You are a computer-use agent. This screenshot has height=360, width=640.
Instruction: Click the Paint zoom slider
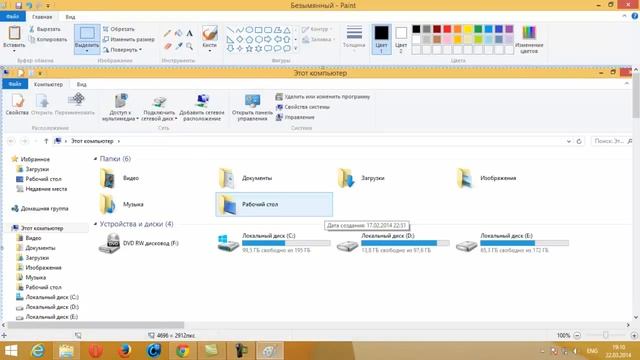[x=605, y=335]
